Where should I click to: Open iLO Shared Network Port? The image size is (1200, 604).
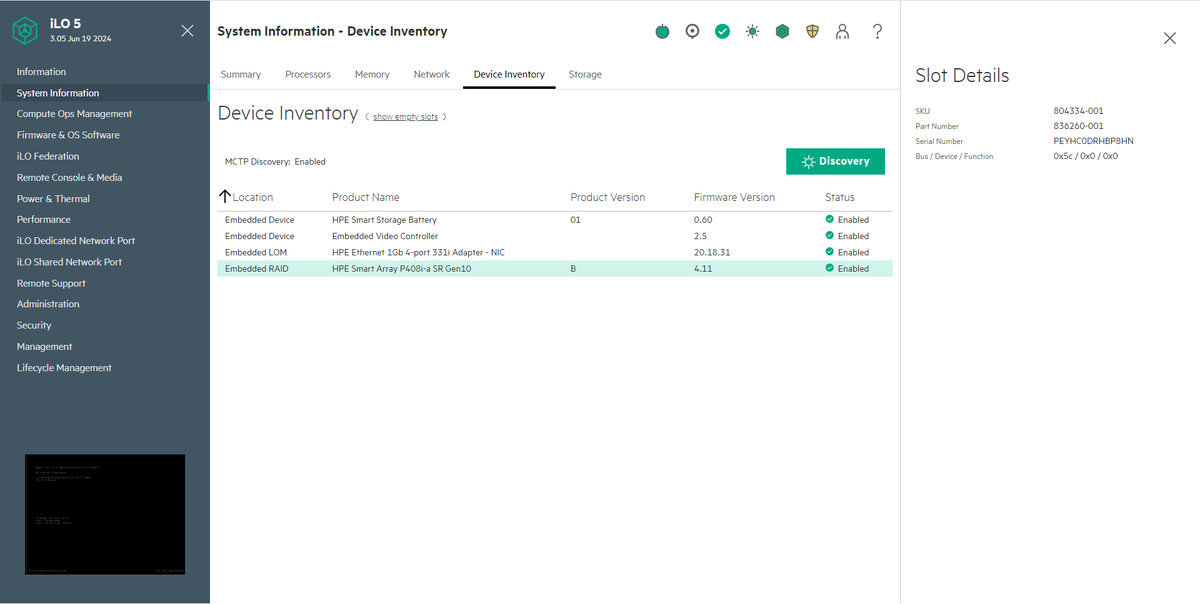click(x=69, y=262)
